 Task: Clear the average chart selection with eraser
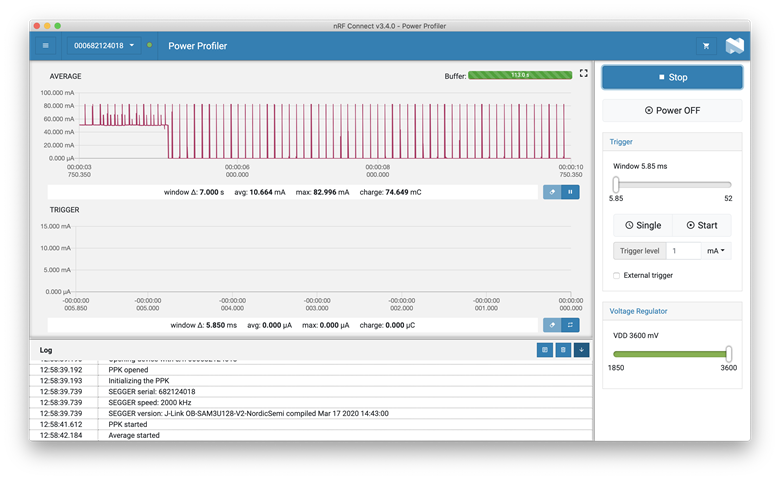pos(552,192)
